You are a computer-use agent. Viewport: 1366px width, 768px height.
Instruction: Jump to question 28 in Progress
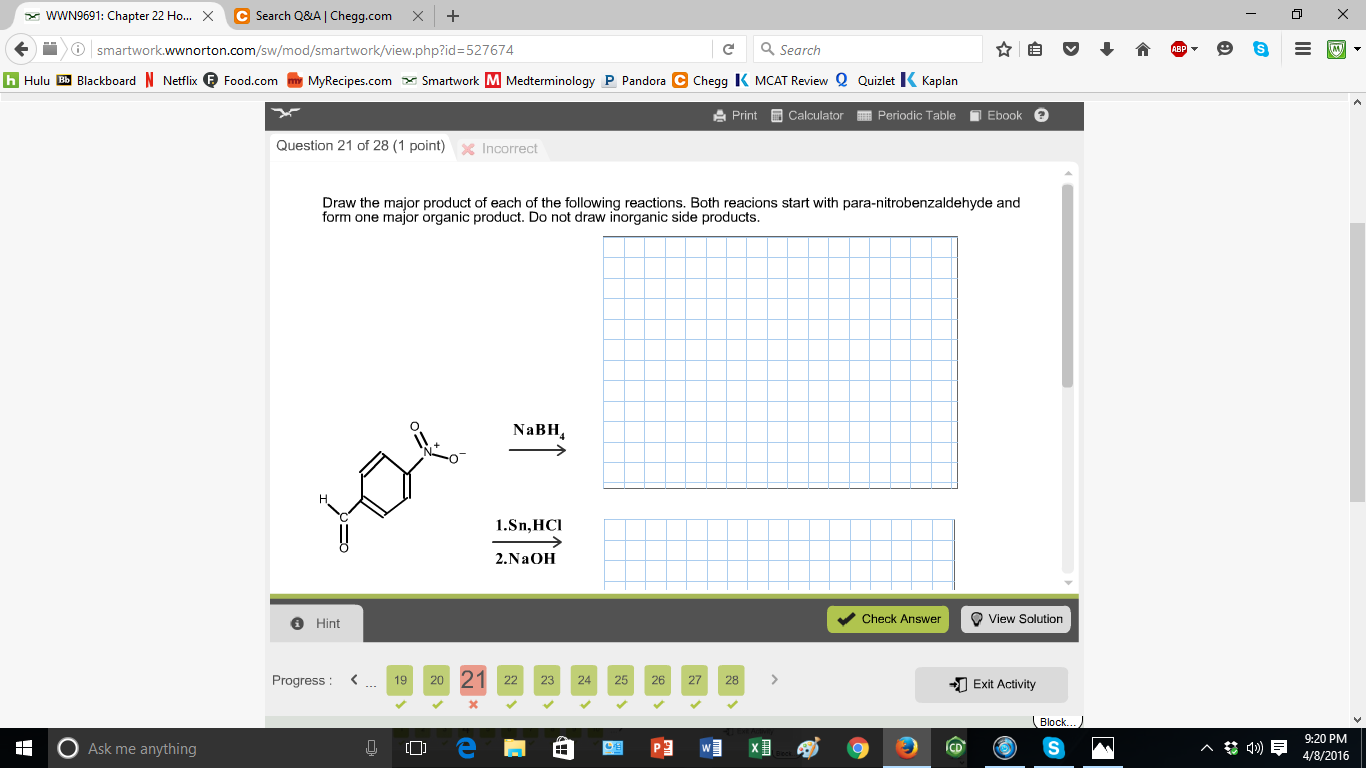coord(732,680)
